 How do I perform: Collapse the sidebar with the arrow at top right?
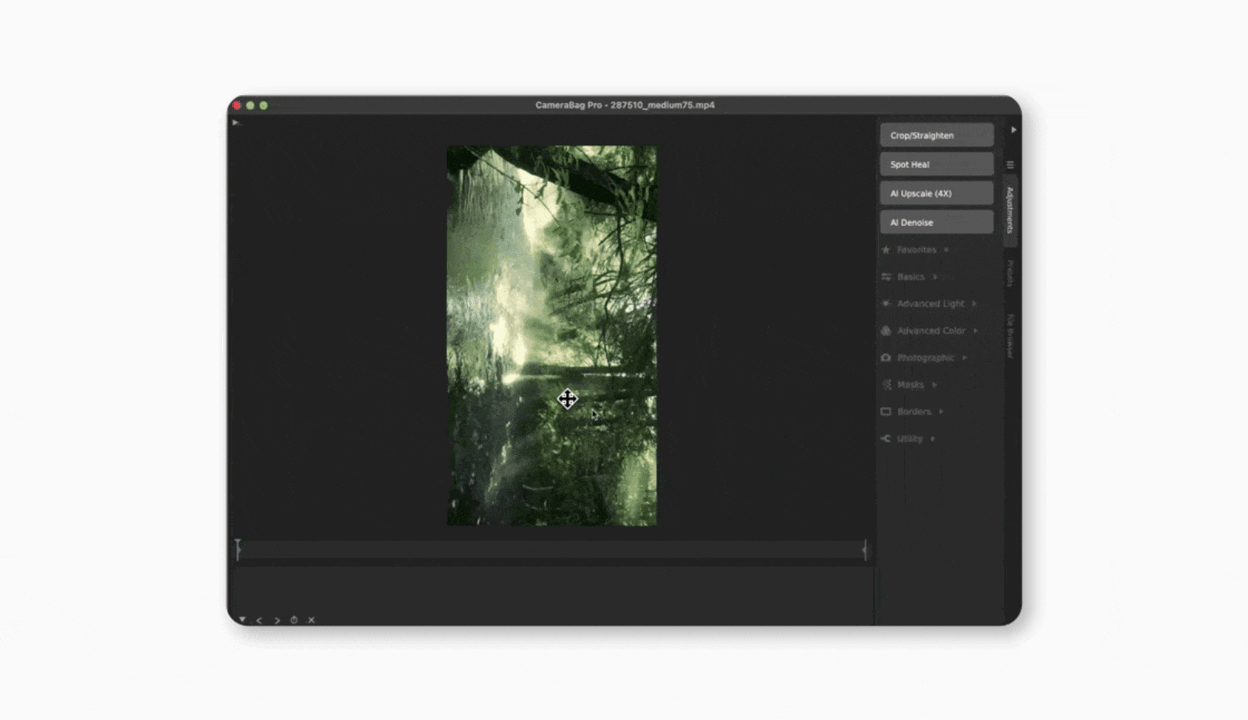(x=1014, y=129)
